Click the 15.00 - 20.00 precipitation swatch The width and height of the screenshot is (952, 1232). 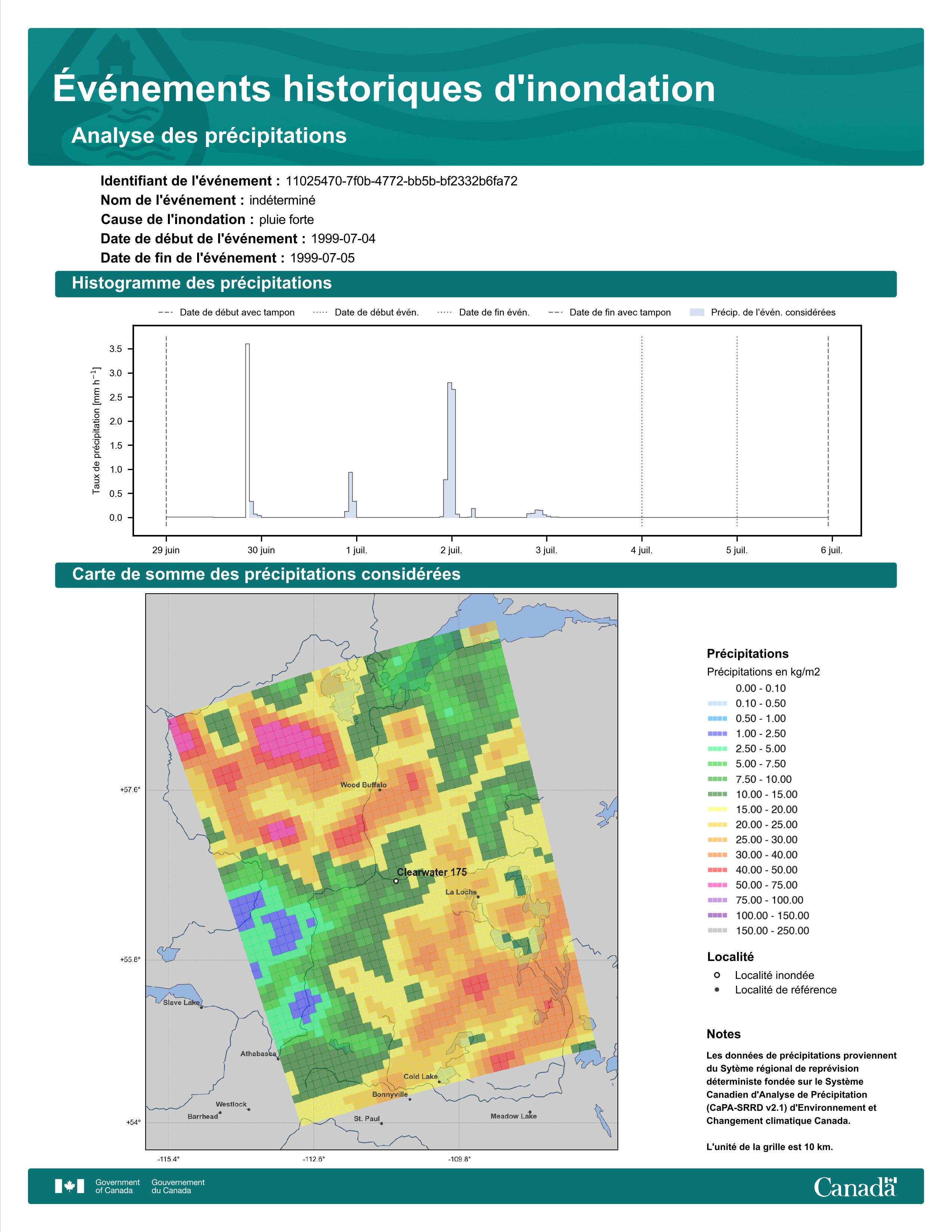(718, 809)
